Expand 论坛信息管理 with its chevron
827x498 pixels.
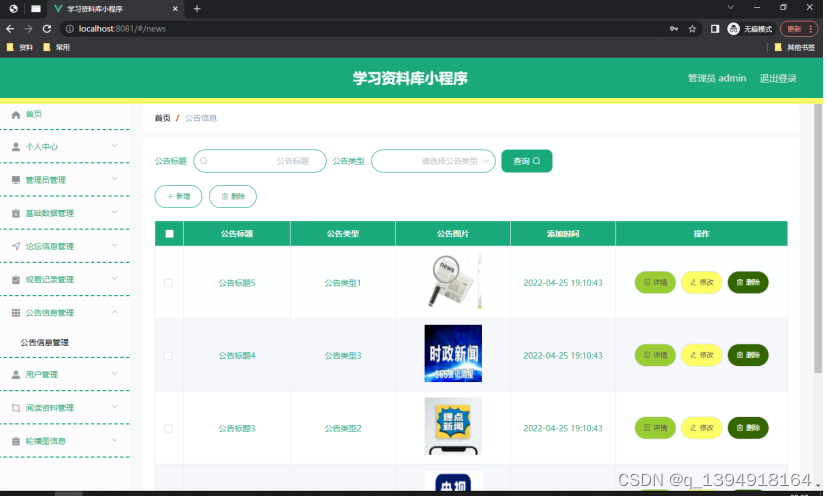click(x=114, y=246)
